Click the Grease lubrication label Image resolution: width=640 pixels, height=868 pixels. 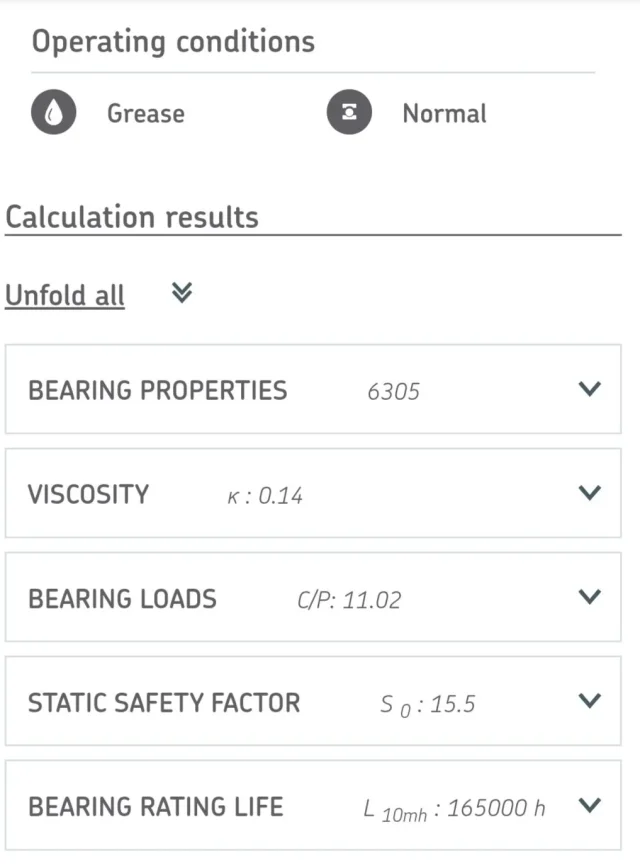tap(146, 113)
